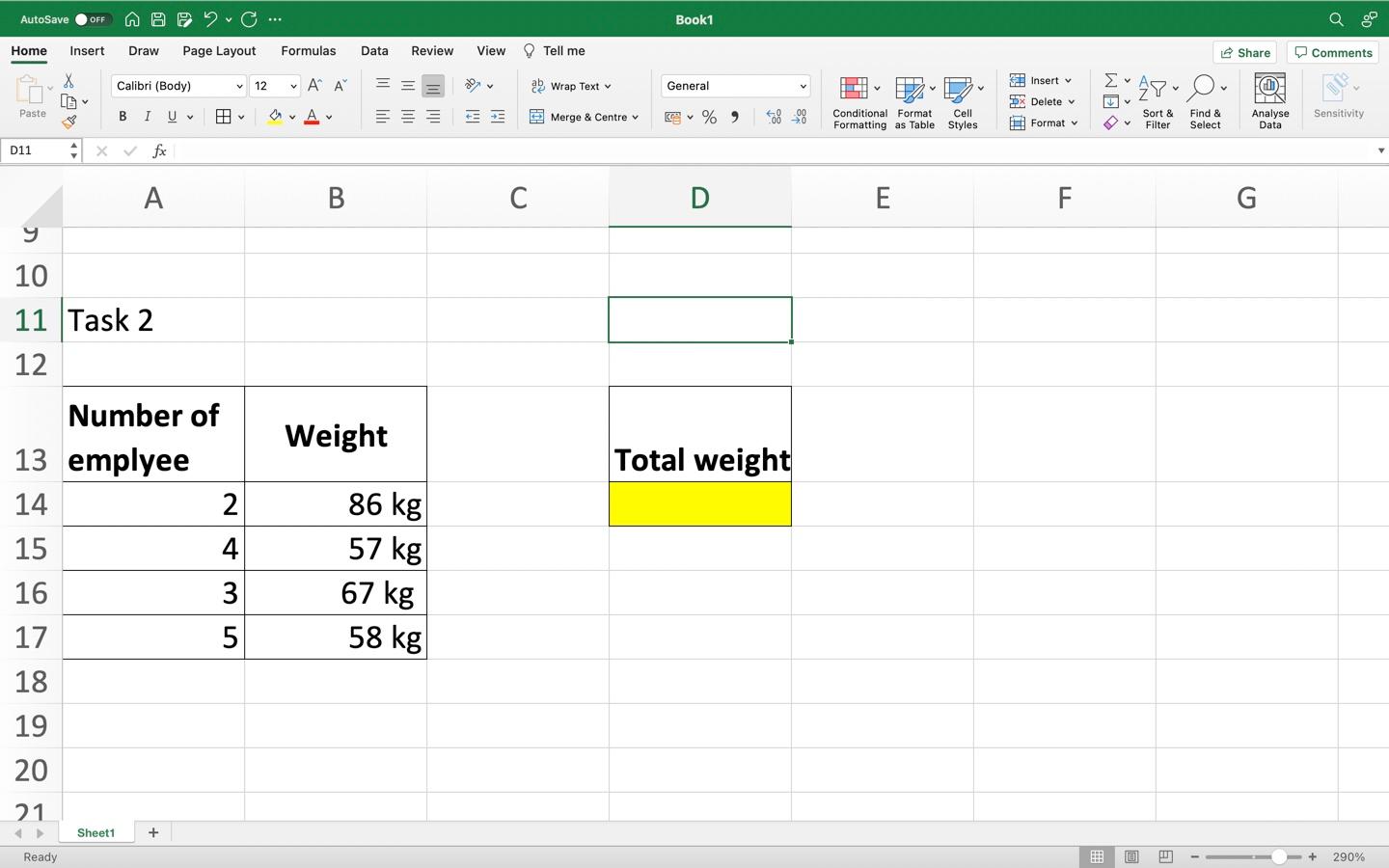Open the fill colour dropdown arrow

pos(292,116)
